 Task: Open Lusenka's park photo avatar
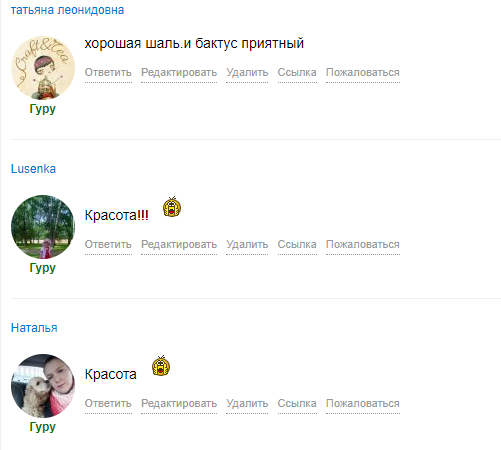coord(43,227)
